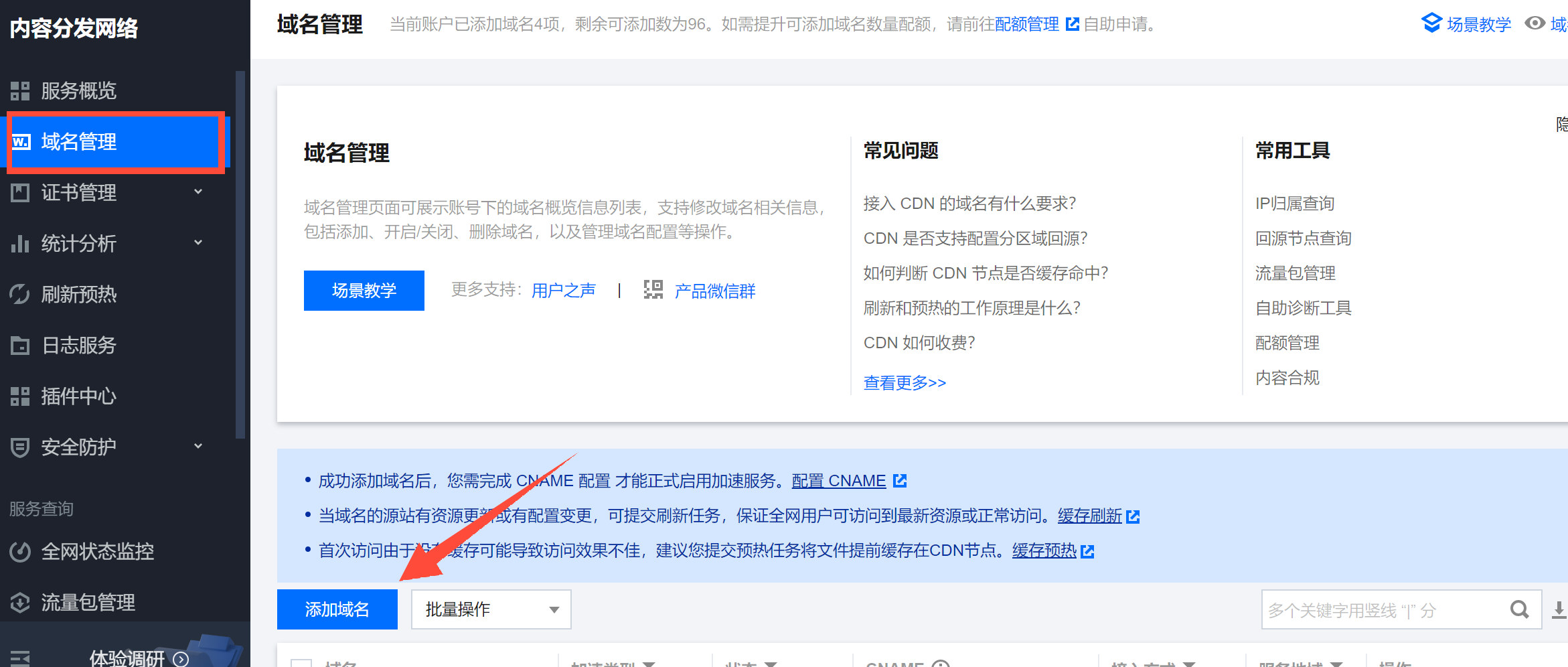
Task: Click the 配置 CNAME link
Action: click(x=839, y=481)
